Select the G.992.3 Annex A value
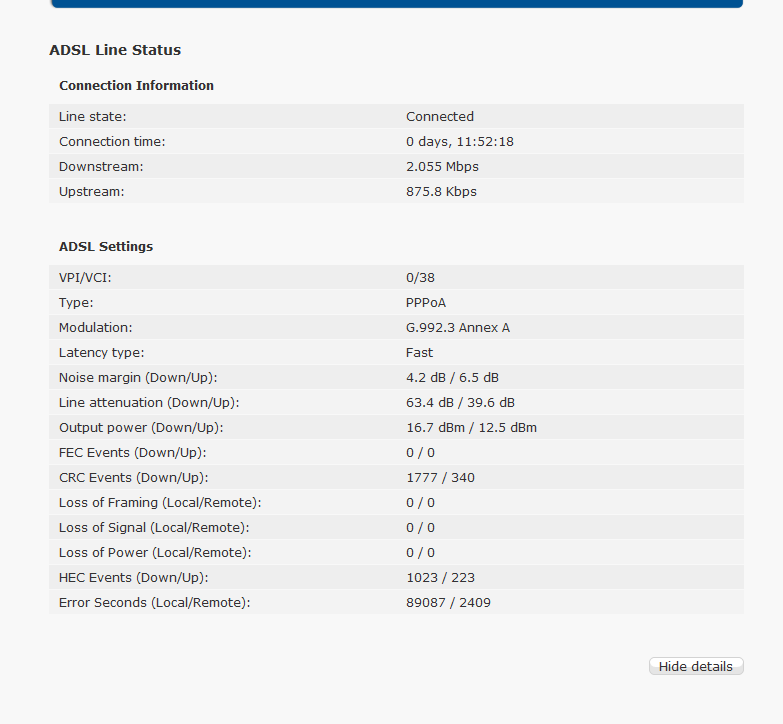This screenshot has height=724, width=783. point(457,327)
